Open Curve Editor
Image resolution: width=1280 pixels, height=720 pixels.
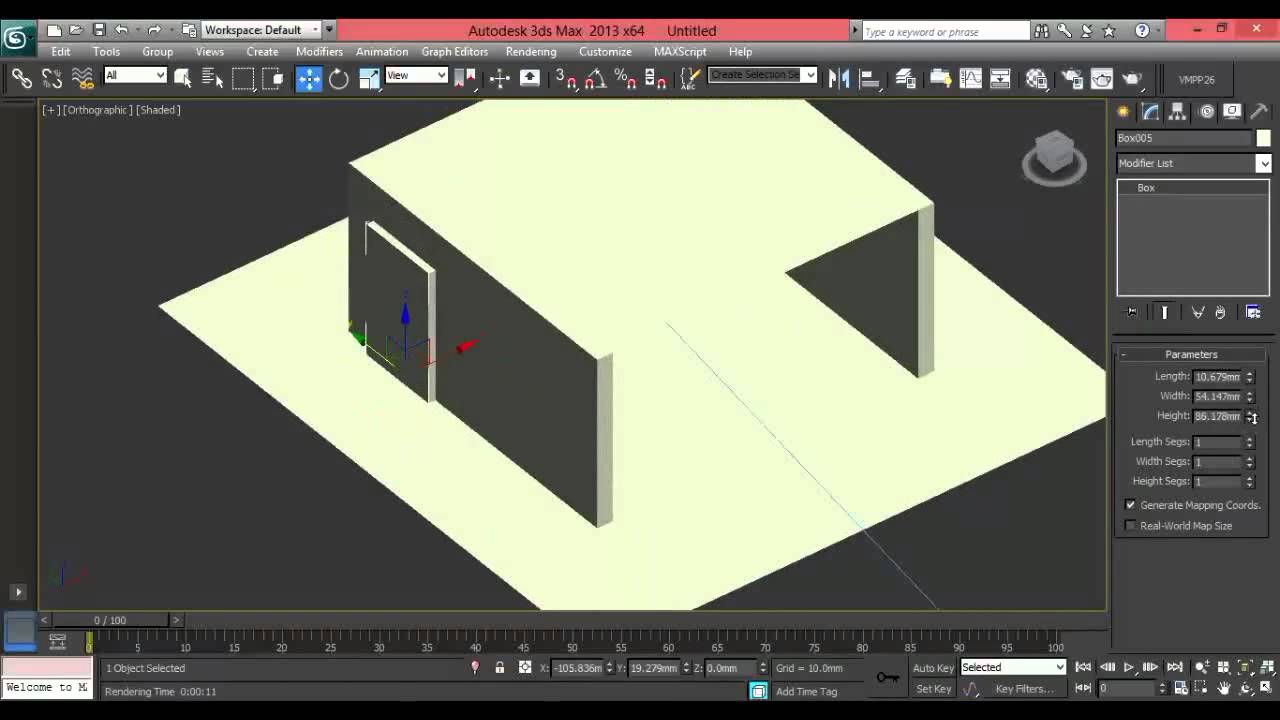click(970, 78)
